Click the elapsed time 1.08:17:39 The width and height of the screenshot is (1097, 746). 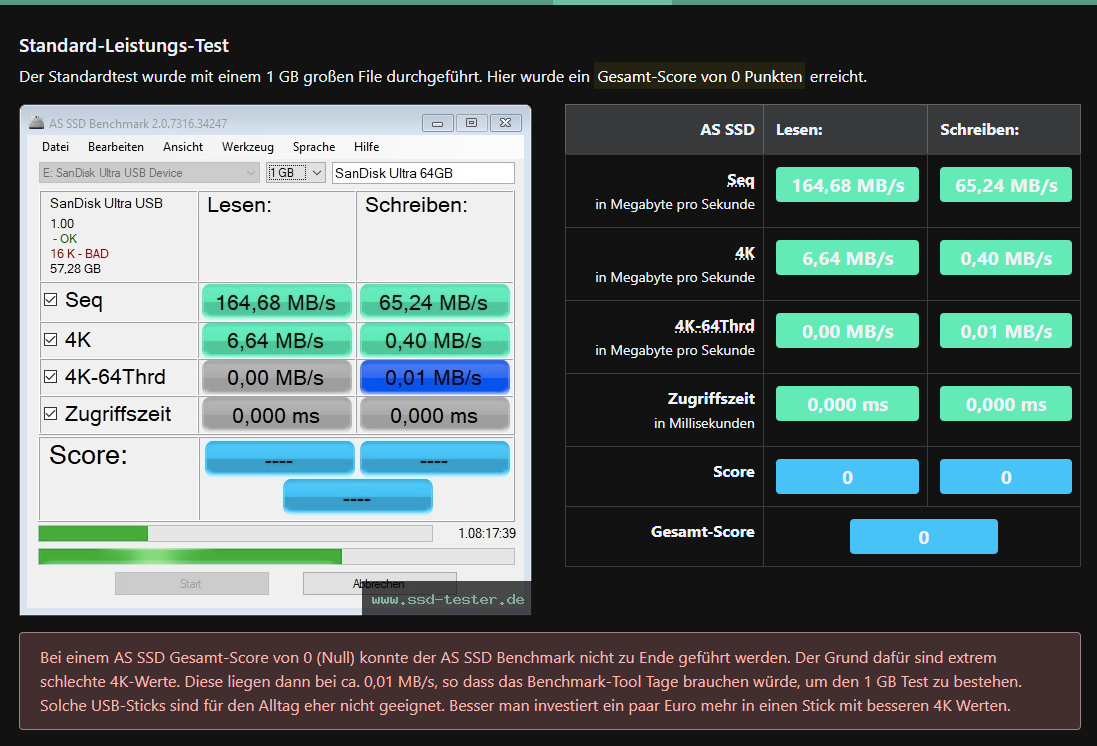487,533
